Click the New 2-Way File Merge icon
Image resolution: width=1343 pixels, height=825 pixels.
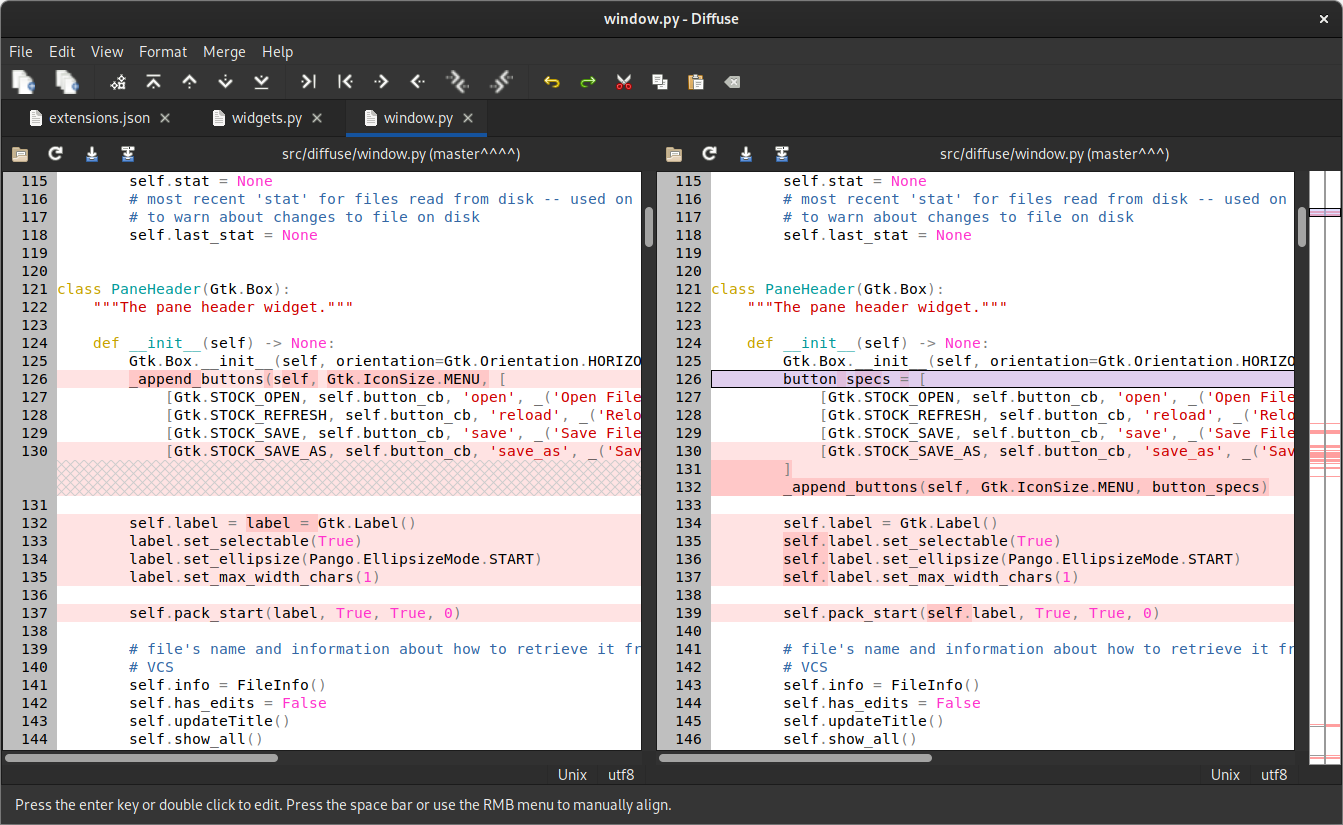(23, 82)
